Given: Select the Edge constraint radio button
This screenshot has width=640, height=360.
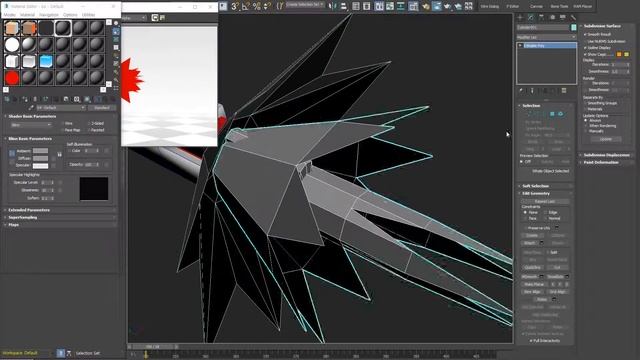Looking at the screenshot, I should (x=545, y=213).
